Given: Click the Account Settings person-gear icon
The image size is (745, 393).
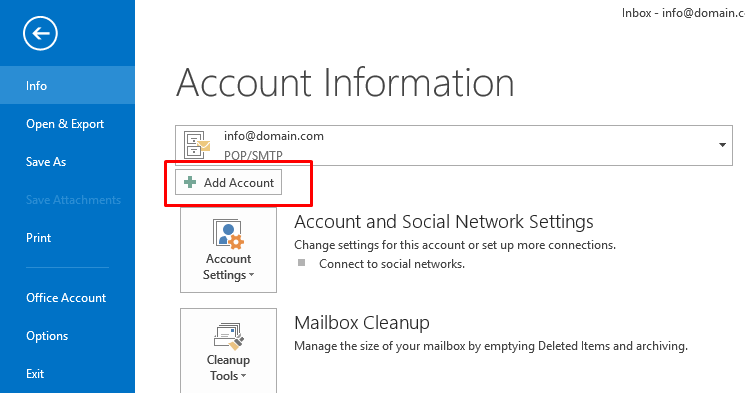Looking at the screenshot, I should [x=229, y=233].
